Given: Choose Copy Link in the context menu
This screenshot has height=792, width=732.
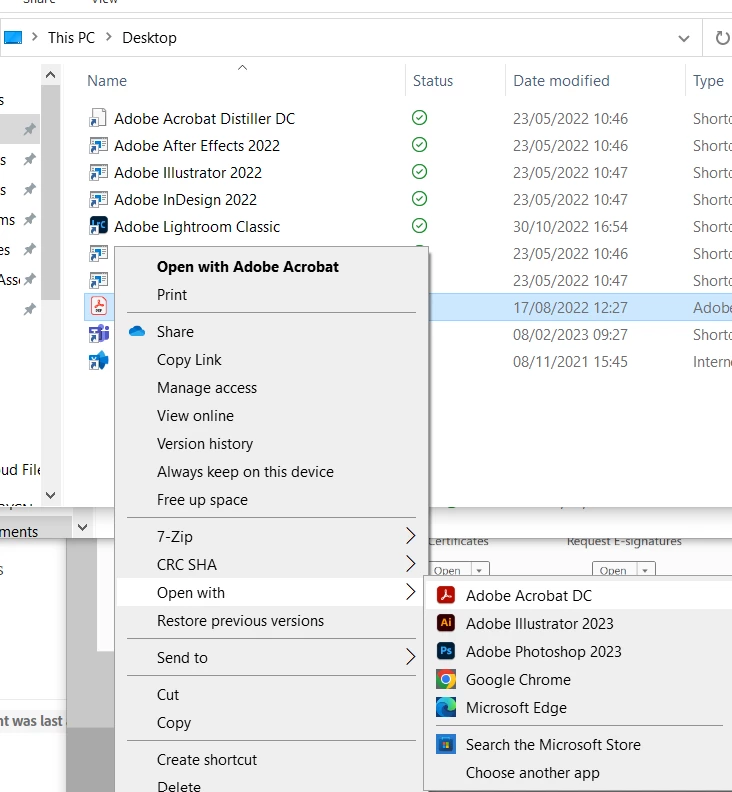Looking at the screenshot, I should [x=189, y=360].
